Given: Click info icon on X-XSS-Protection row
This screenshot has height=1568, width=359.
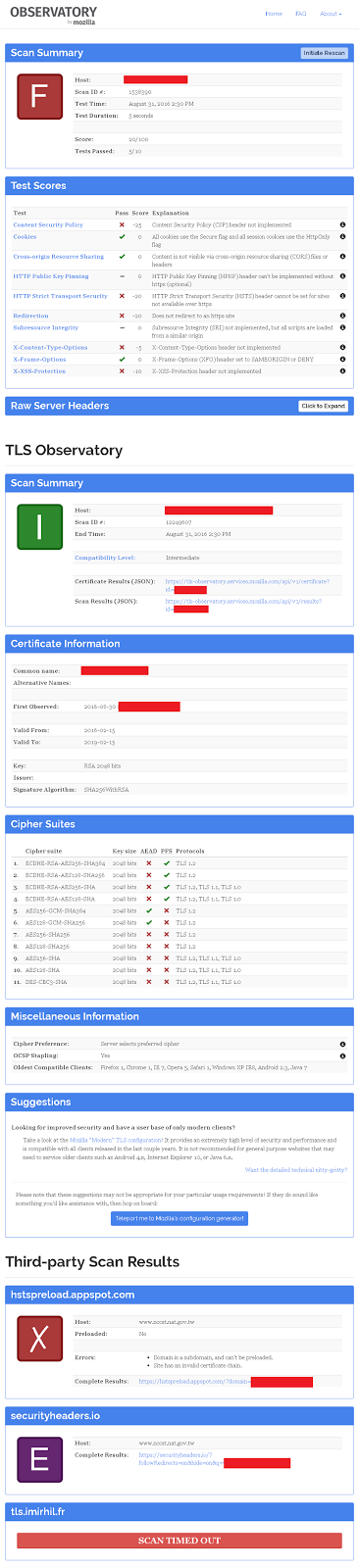Looking at the screenshot, I should [342, 370].
